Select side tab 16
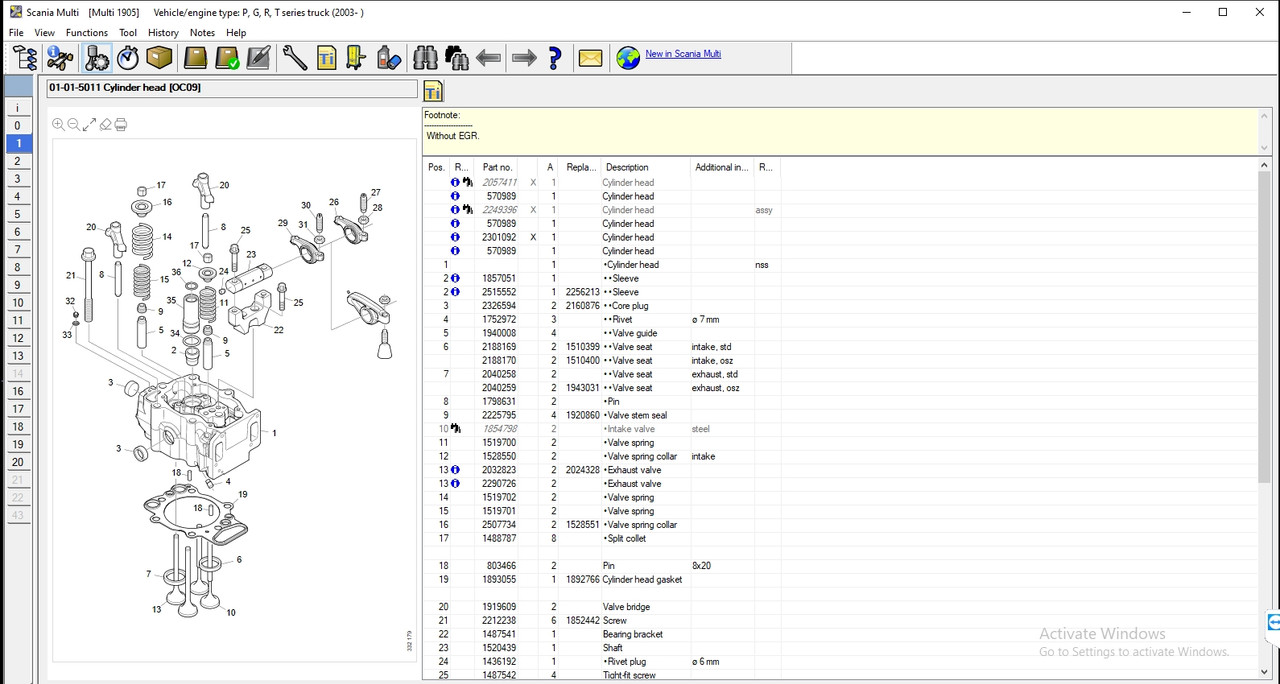 tap(17, 391)
